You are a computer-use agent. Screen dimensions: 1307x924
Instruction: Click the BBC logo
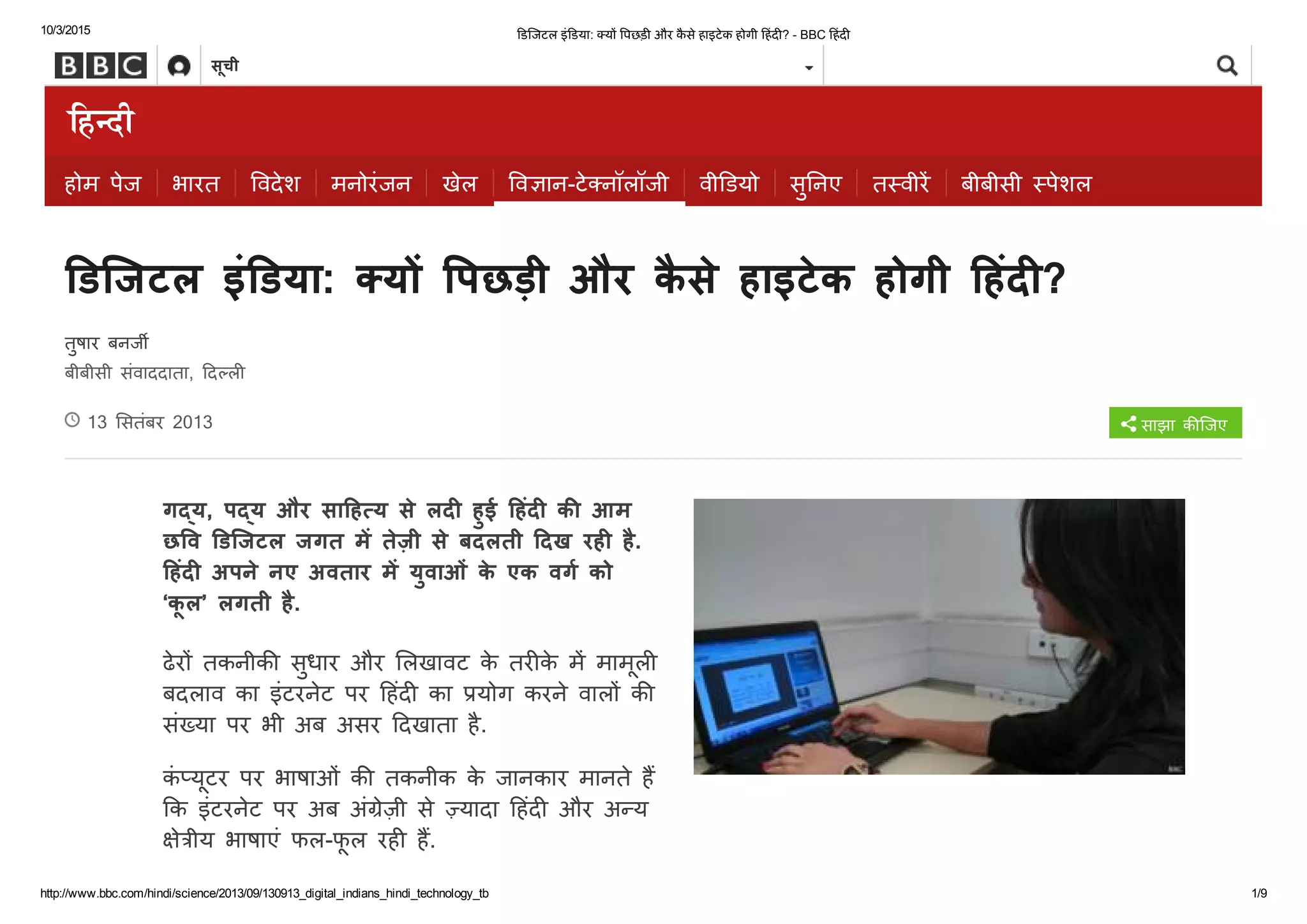coord(101,66)
